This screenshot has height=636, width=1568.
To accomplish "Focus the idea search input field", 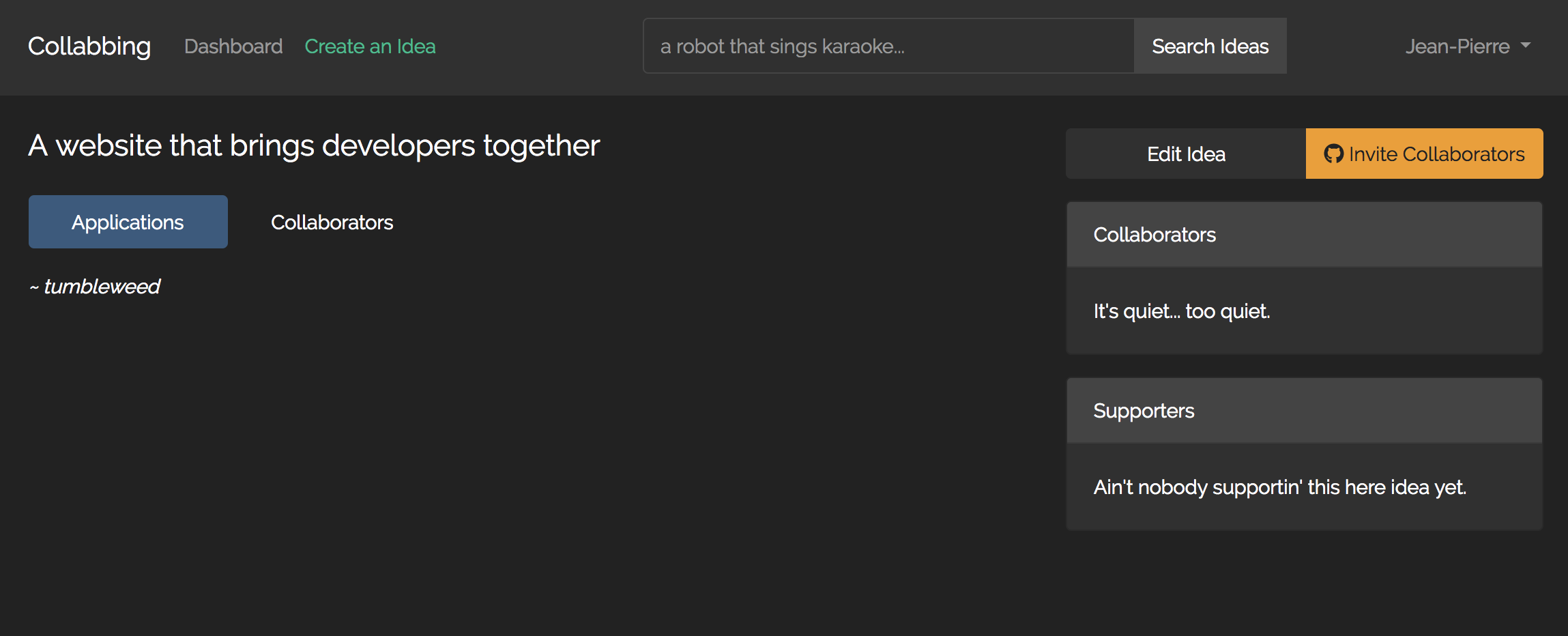I will point(888,46).
